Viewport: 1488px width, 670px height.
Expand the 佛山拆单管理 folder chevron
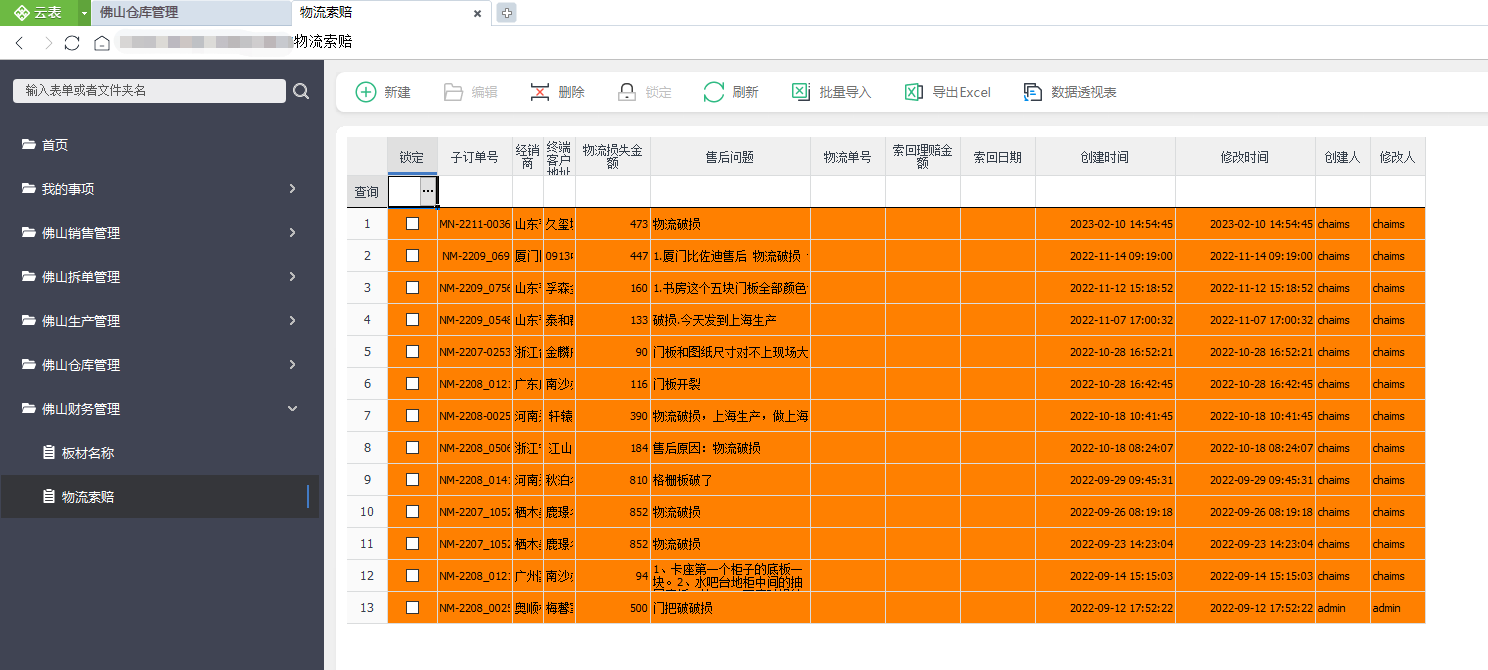point(292,277)
